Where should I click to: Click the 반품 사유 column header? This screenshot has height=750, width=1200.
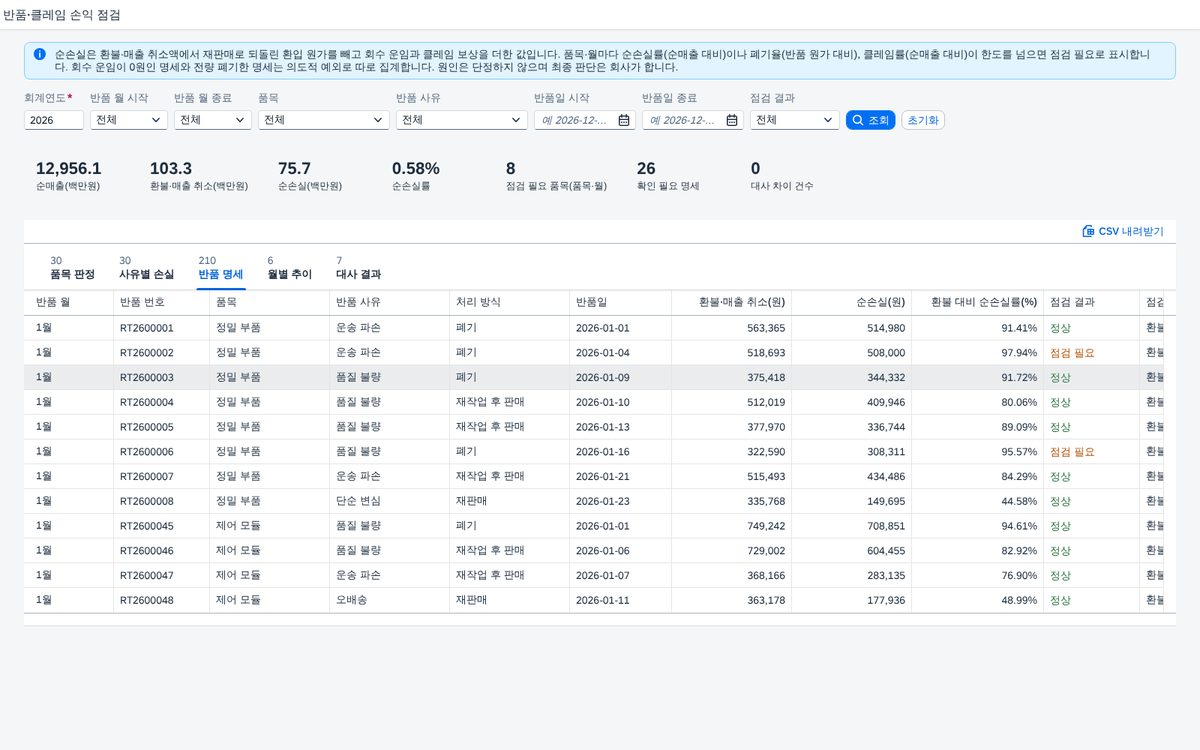(x=389, y=302)
